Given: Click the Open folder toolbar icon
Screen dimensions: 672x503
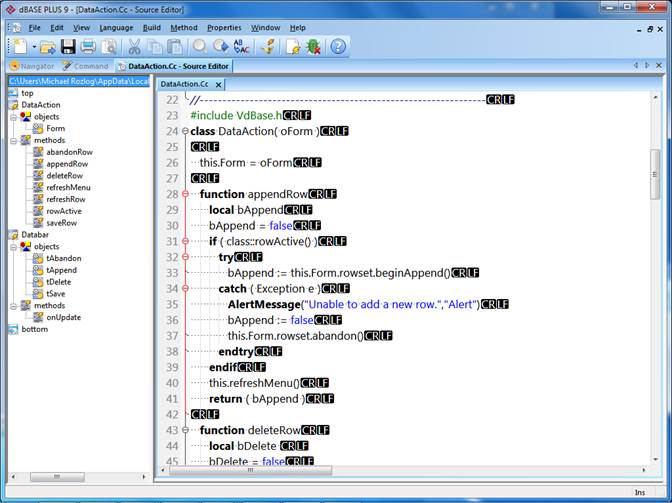Looking at the screenshot, I should 47,46.
